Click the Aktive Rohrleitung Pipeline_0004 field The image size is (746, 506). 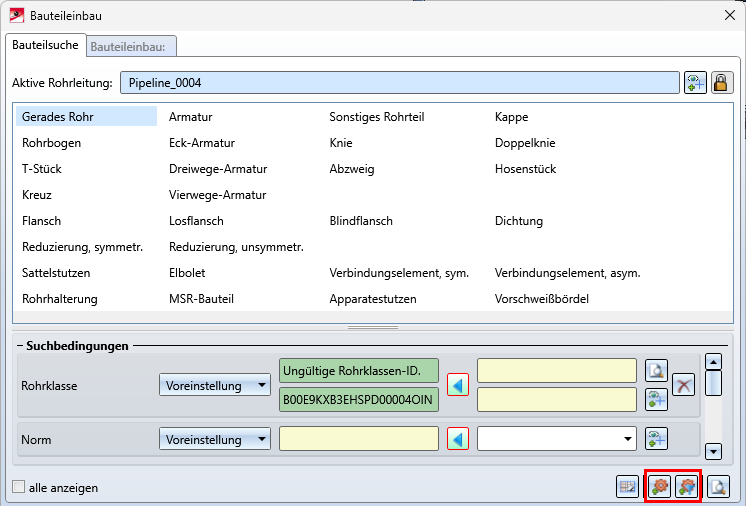[399, 83]
